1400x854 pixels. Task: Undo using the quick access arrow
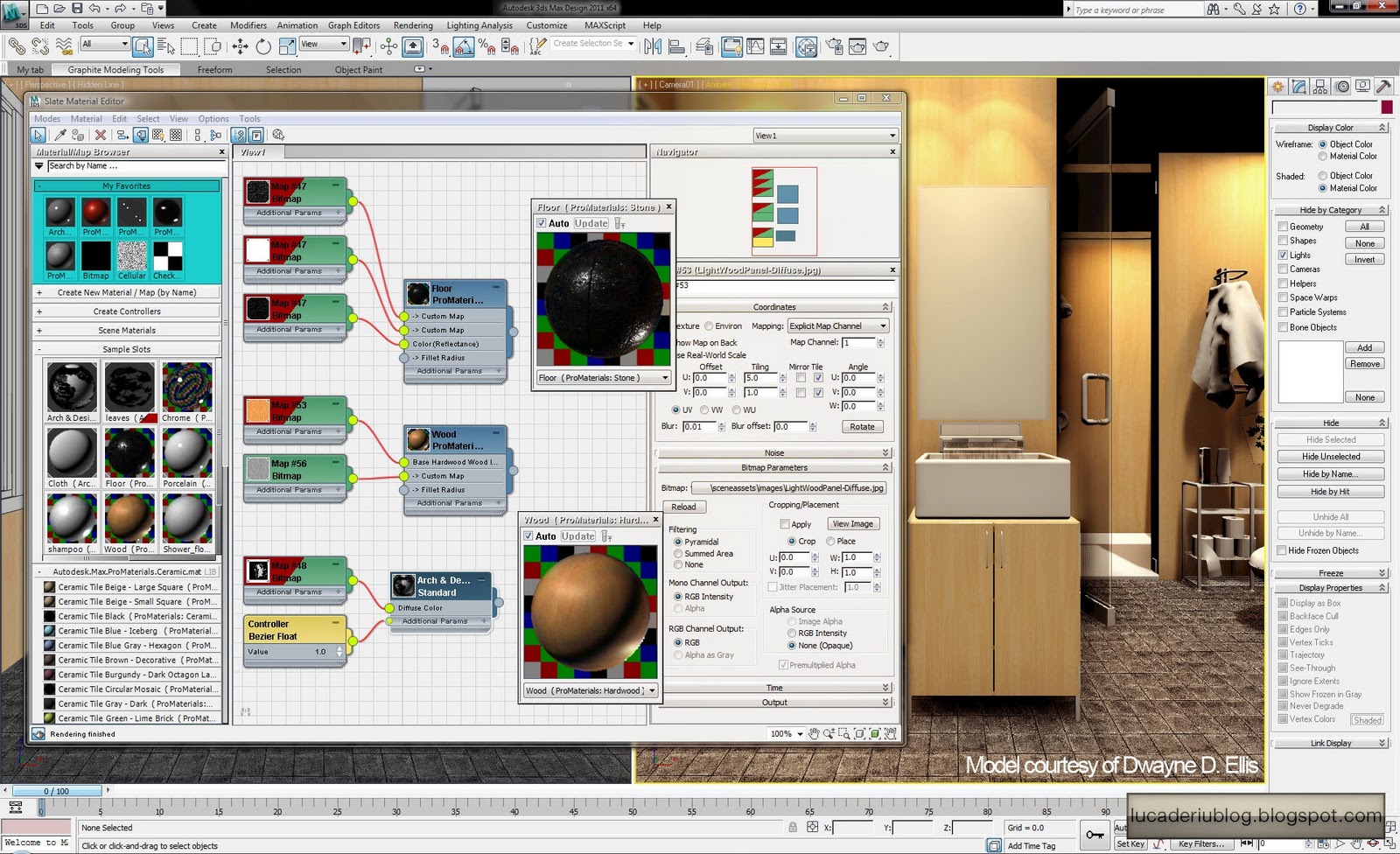[94, 8]
